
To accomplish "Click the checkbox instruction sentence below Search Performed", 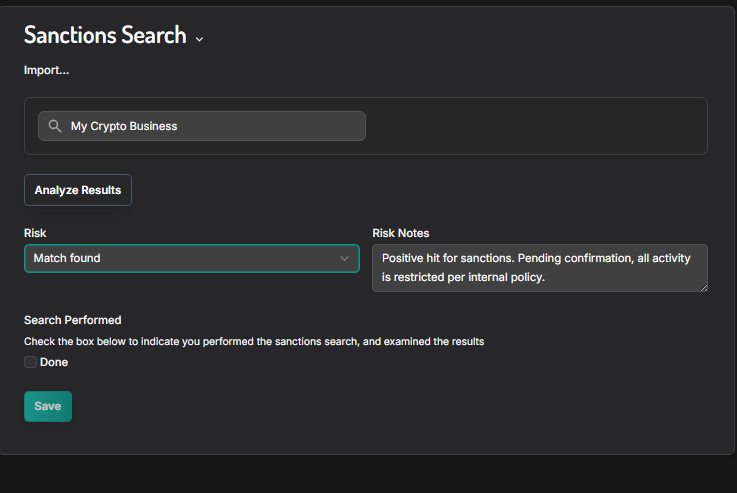I will (x=254, y=341).
